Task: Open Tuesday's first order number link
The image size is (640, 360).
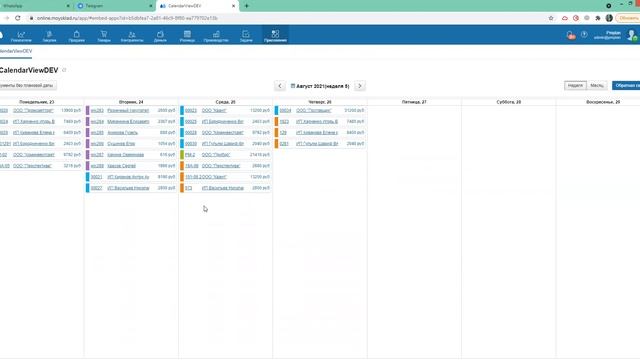Action: click(x=97, y=111)
